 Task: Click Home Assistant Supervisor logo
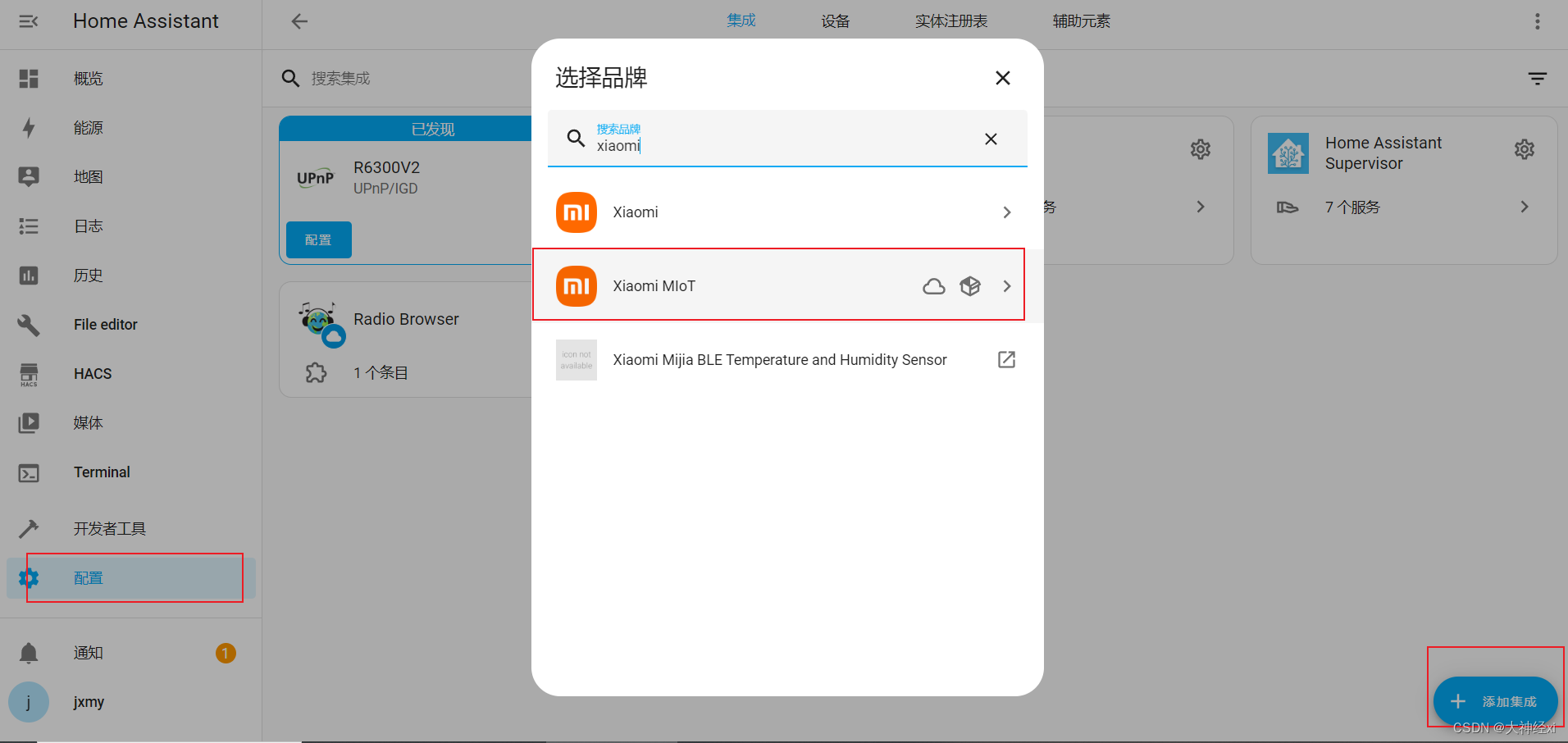(1288, 153)
